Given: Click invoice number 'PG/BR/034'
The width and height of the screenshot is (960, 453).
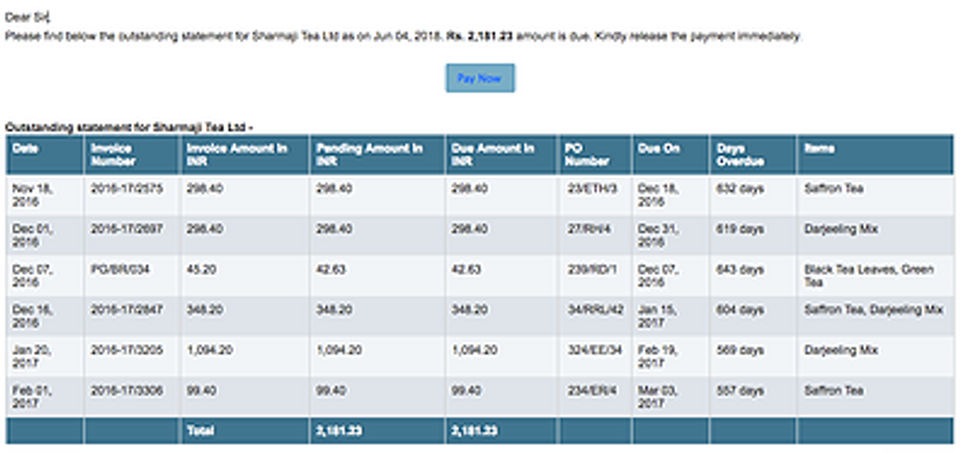Looking at the screenshot, I should point(120,270).
